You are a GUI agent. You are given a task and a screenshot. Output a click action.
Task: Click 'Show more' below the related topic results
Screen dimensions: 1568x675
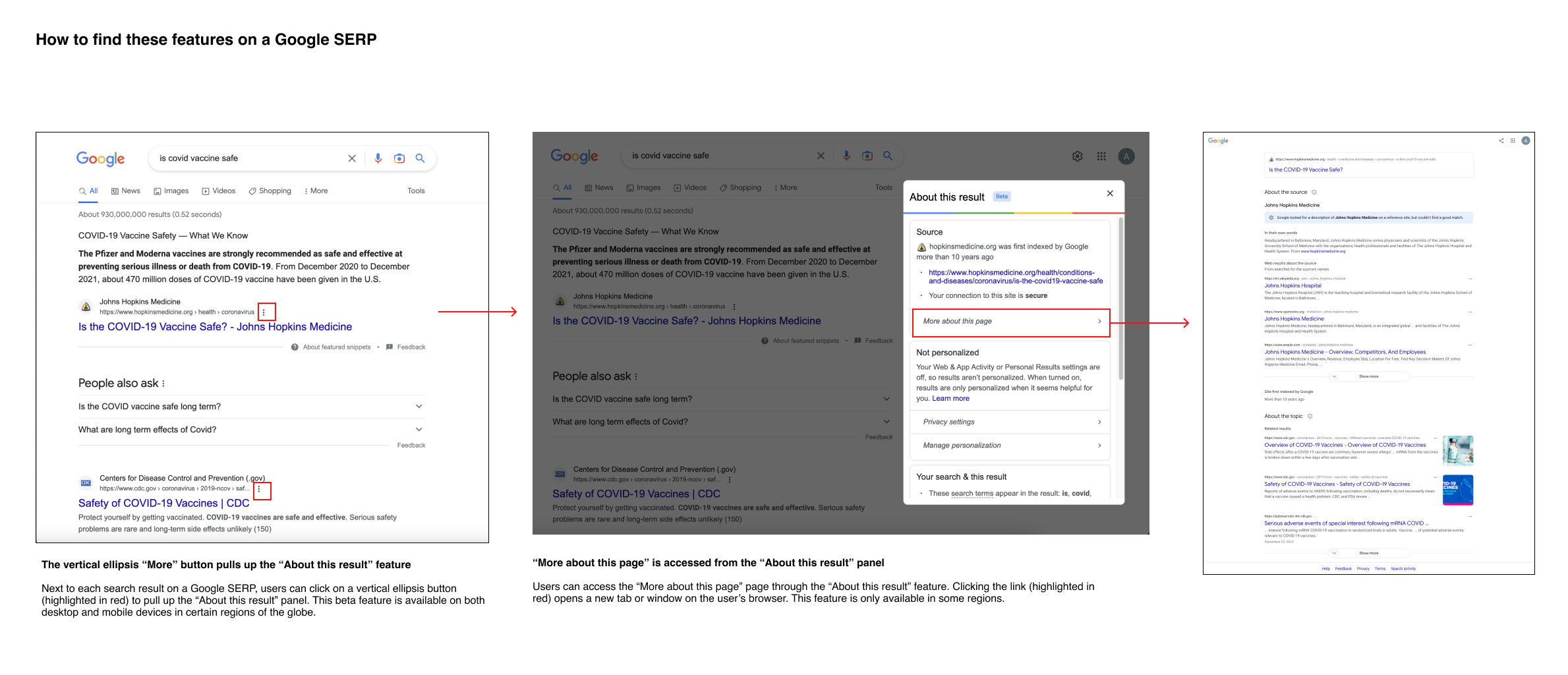1369,554
